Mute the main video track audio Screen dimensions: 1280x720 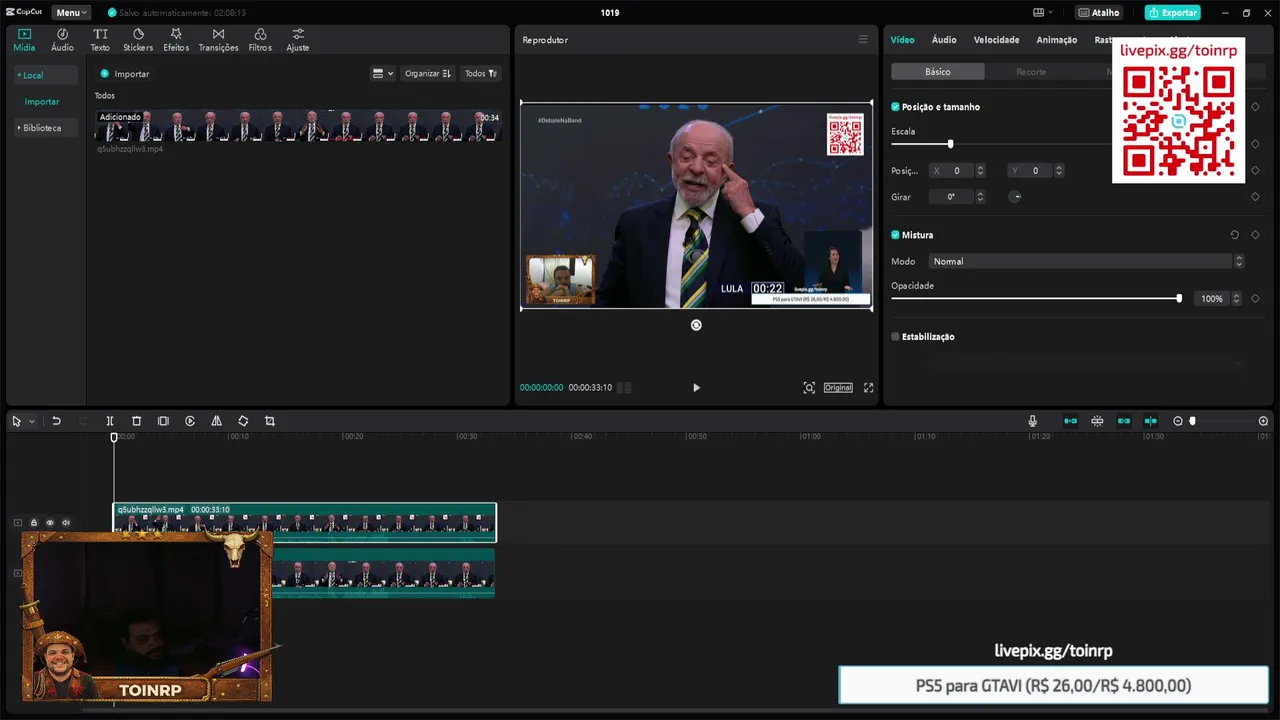pos(66,523)
